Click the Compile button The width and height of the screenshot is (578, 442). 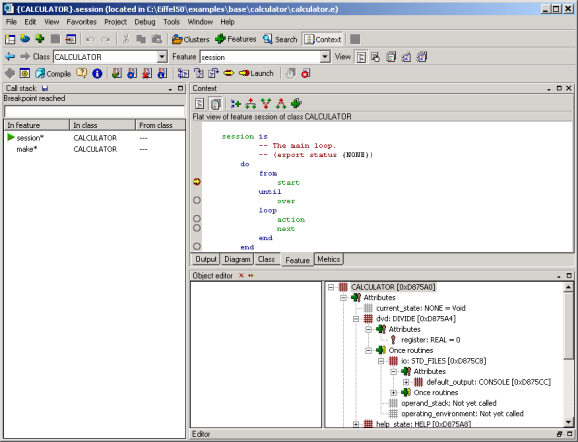(x=53, y=73)
